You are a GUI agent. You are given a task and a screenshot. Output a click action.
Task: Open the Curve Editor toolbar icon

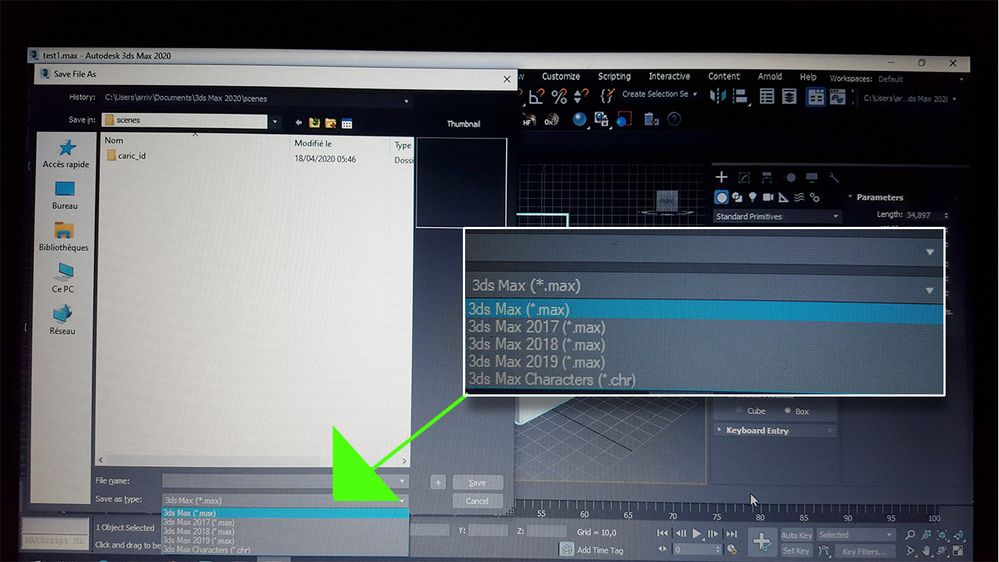pos(837,97)
